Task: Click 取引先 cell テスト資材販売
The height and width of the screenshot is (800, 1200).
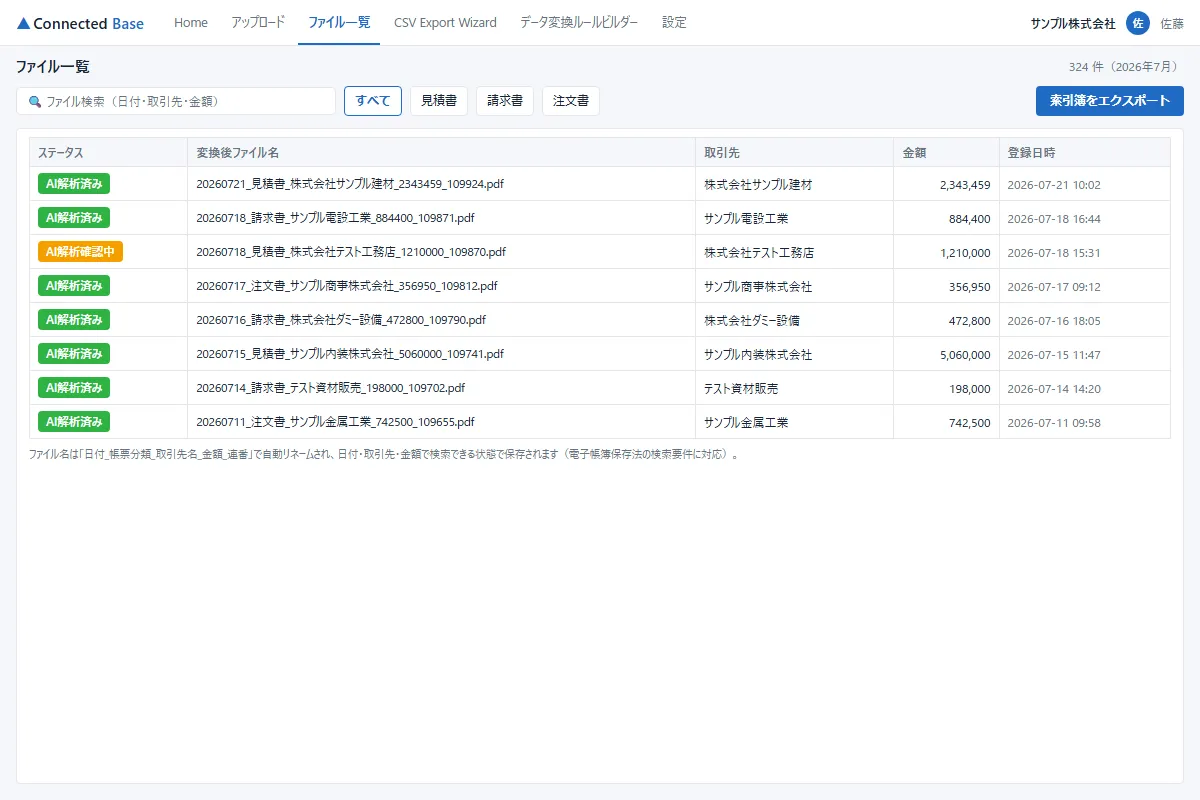Action: click(x=741, y=388)
